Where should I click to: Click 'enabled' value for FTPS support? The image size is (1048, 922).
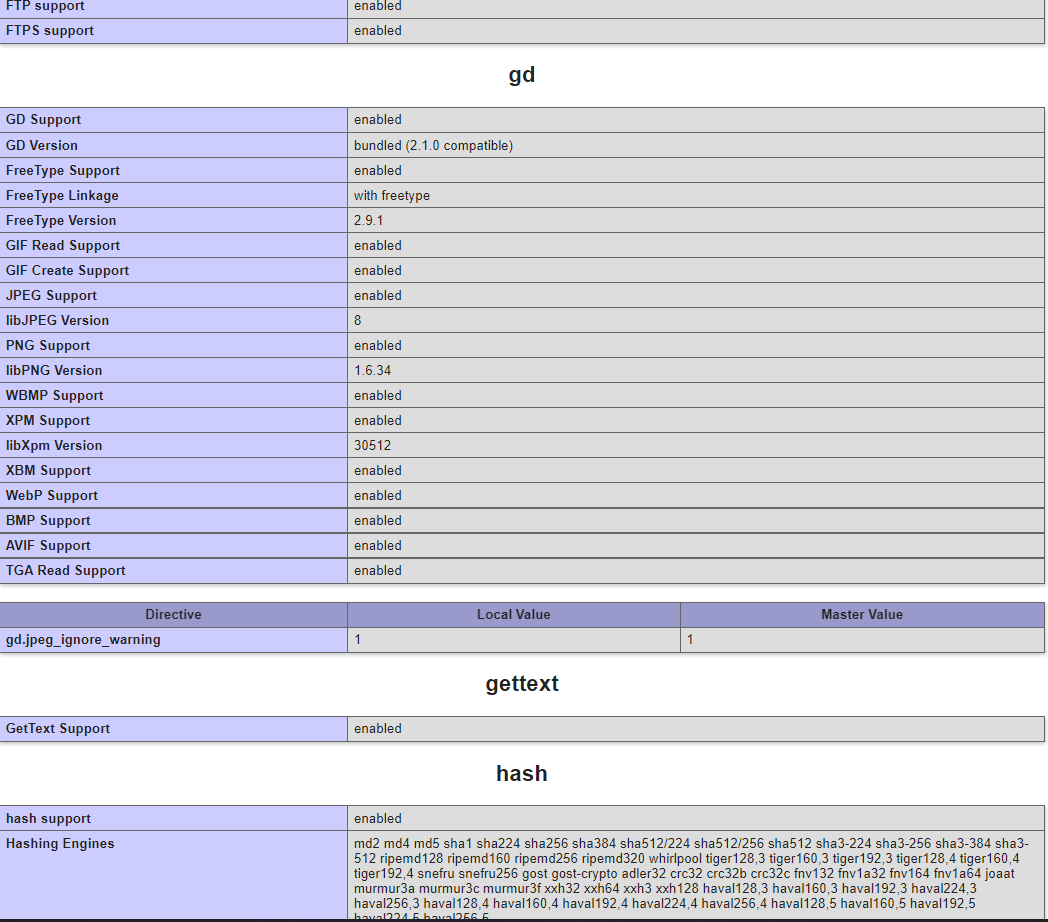pos(378,31)
